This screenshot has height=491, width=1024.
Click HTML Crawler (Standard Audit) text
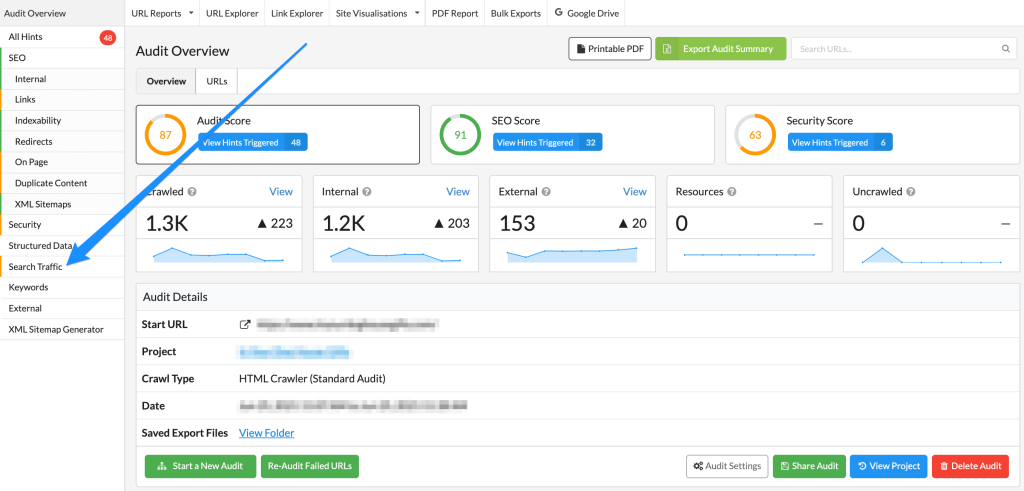point(312,379)
